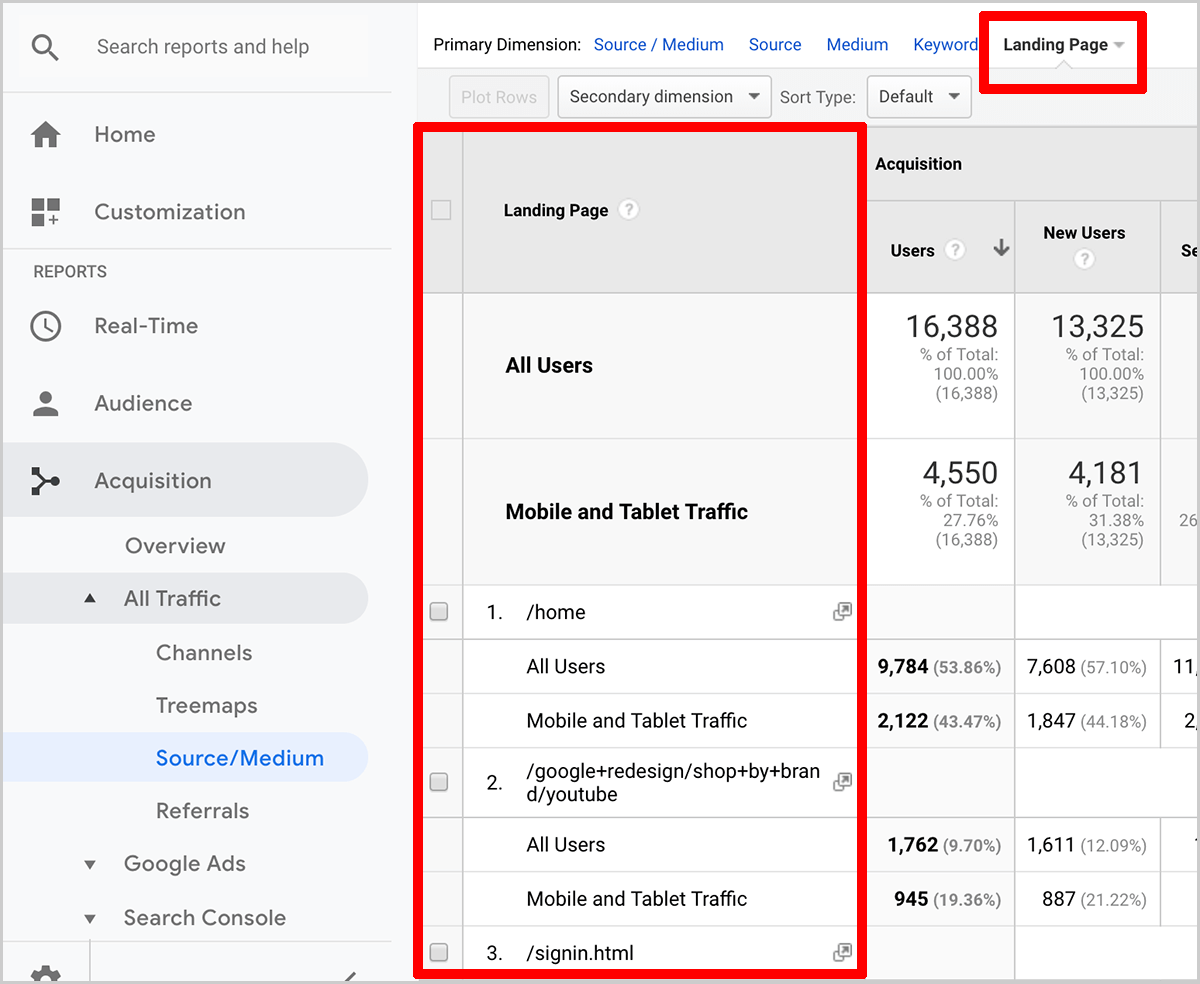Click the New Users column header
The image size is (1200, 984).
coord(1084,233)
